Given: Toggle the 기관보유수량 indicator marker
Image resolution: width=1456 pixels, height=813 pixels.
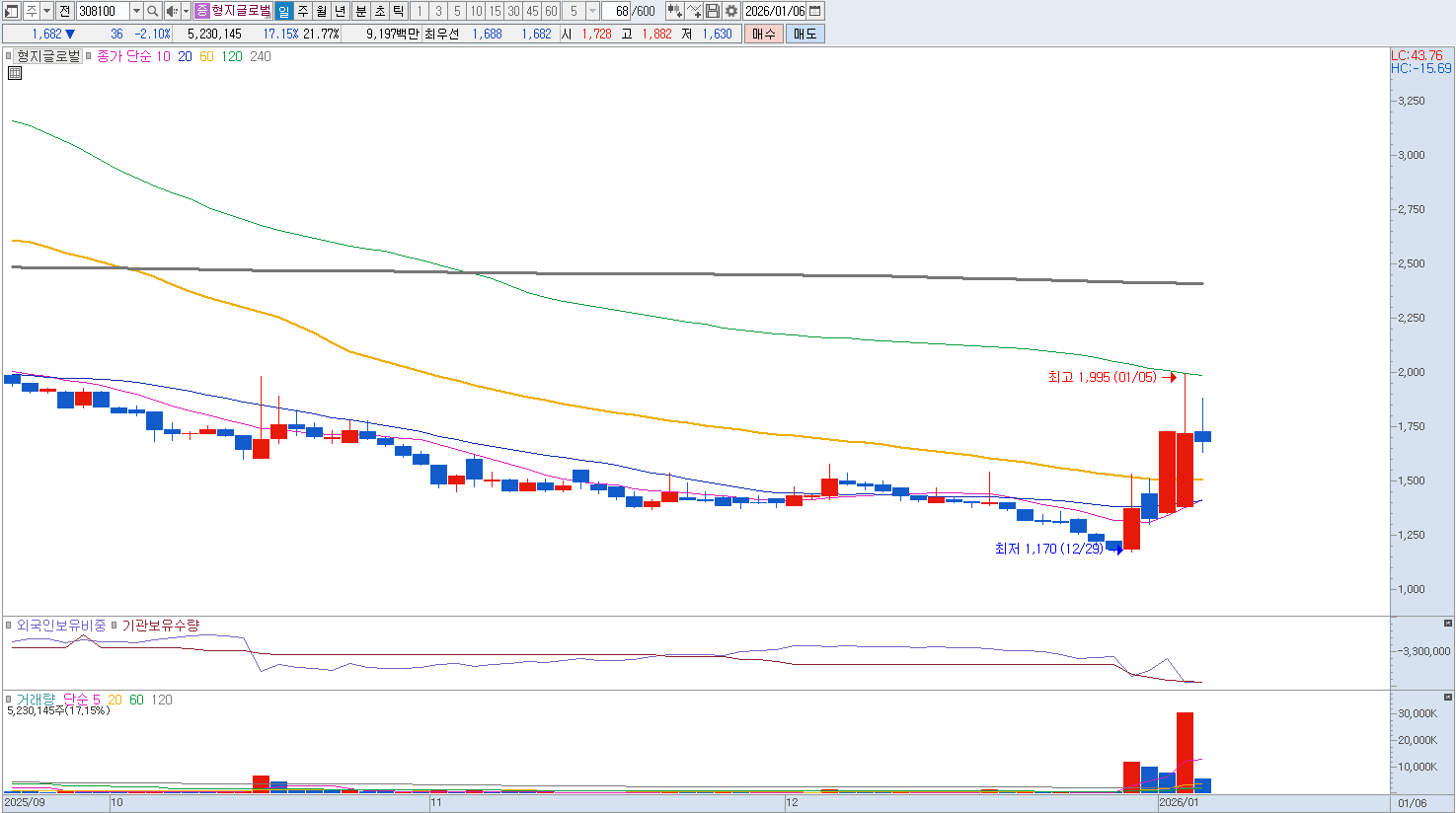Looking at the screenshot, I should (115, 626).
